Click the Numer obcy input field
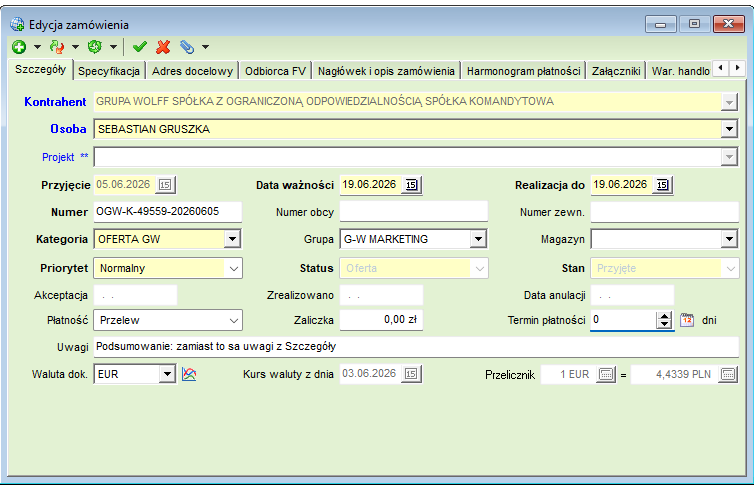This screenshot has width=754, height=485. point(414,211)
